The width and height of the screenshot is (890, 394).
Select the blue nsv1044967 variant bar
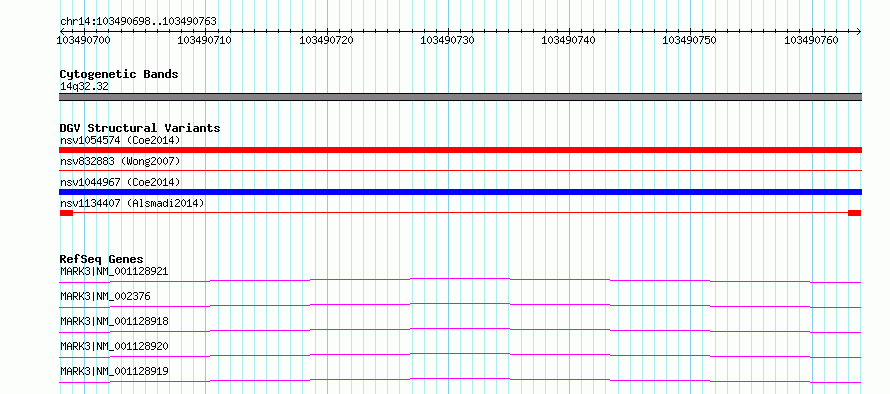click(460, 192)
